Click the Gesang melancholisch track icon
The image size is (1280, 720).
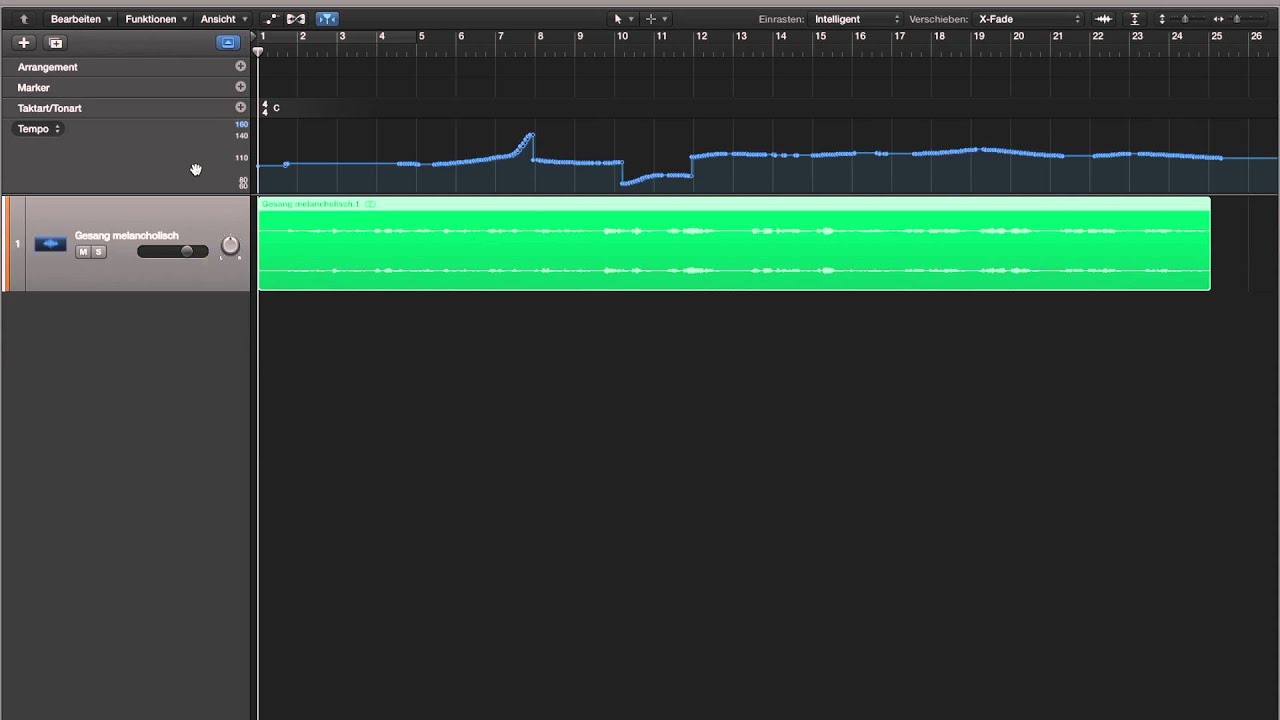(x=50, y=244)
